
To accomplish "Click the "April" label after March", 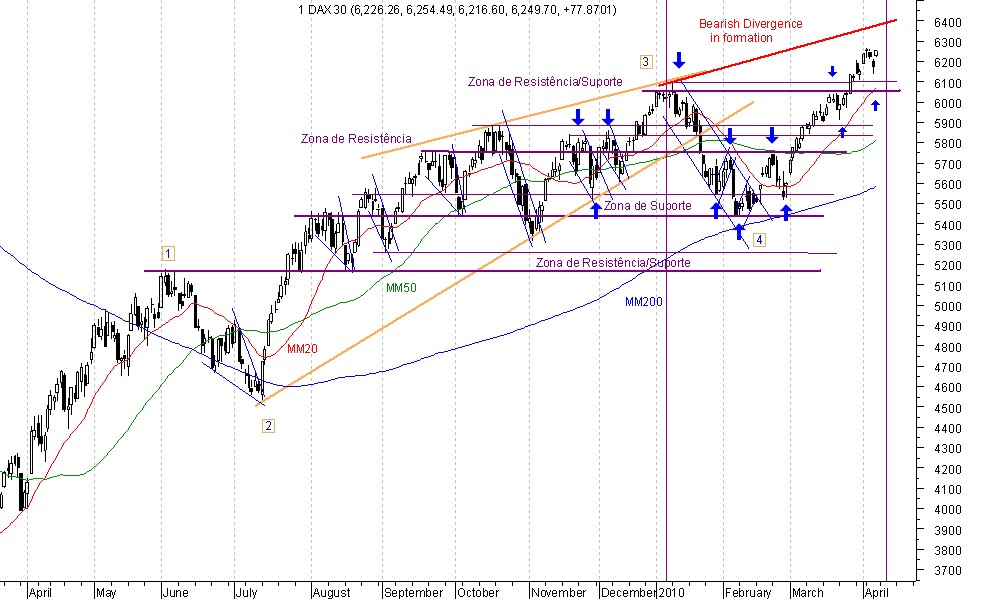I will point(877,593).
